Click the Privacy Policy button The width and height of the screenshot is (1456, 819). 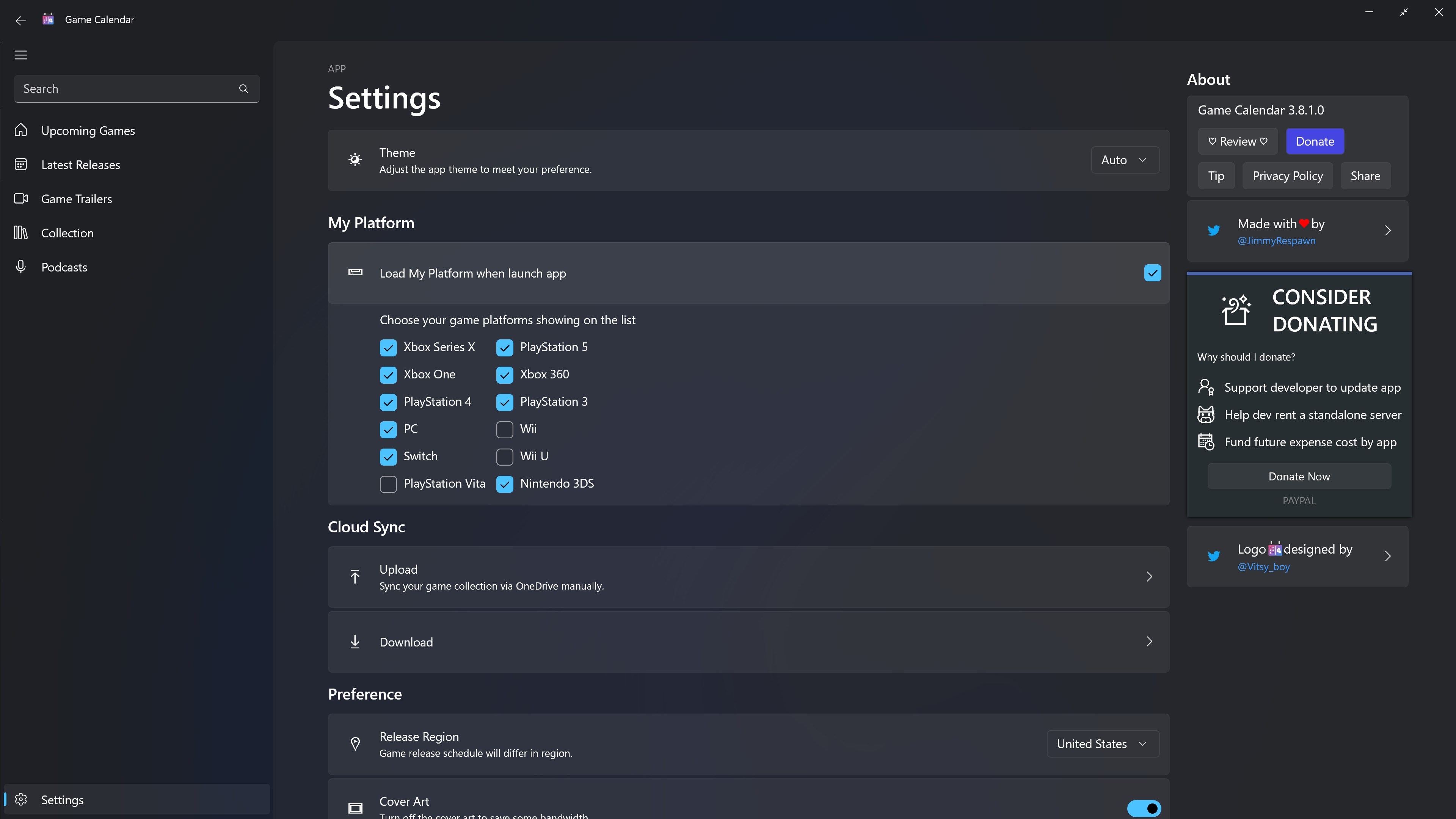coord(1288,176)
